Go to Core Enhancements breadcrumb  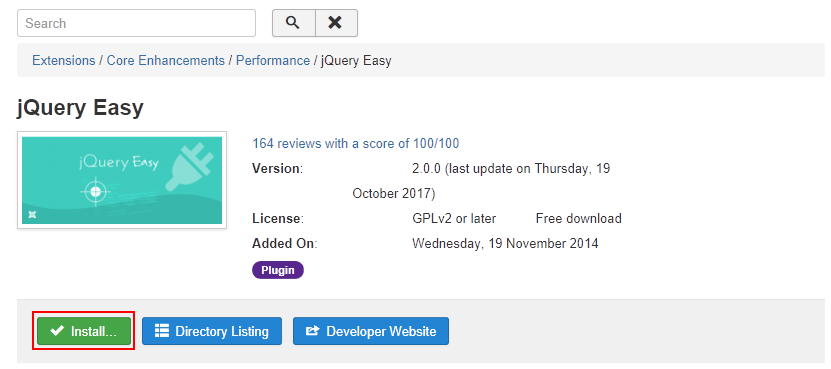[166, 60]
